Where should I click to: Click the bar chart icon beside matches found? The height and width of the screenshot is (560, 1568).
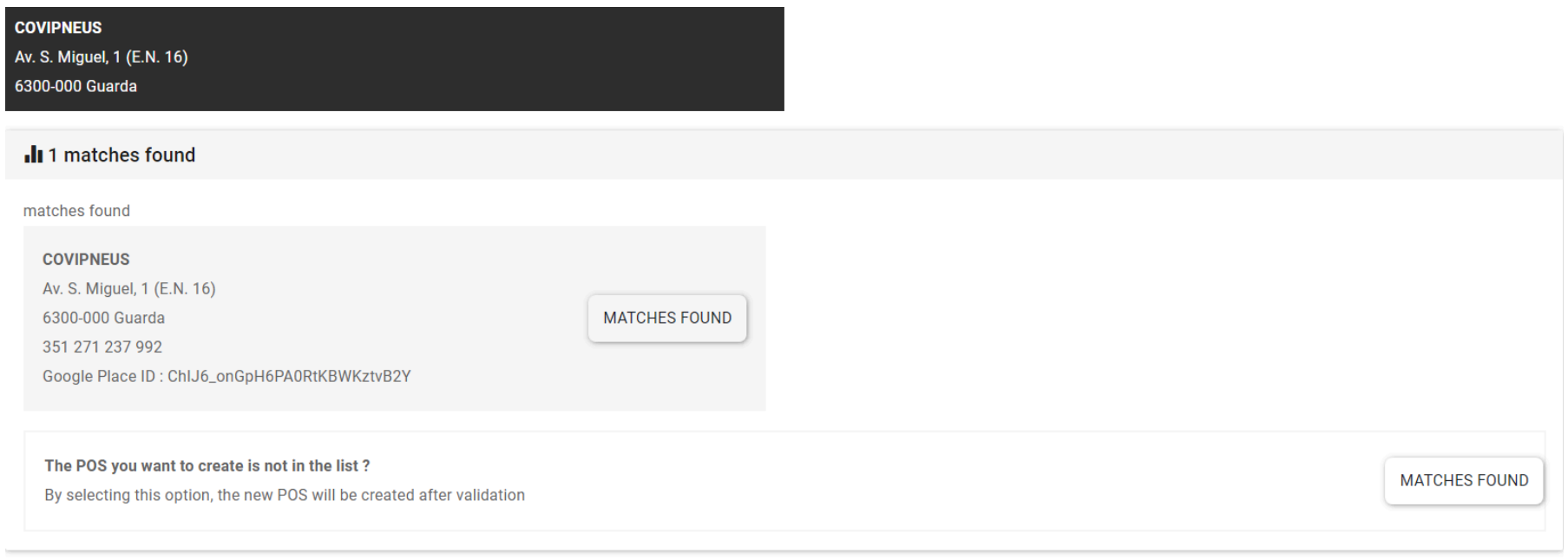coord(33,155)
